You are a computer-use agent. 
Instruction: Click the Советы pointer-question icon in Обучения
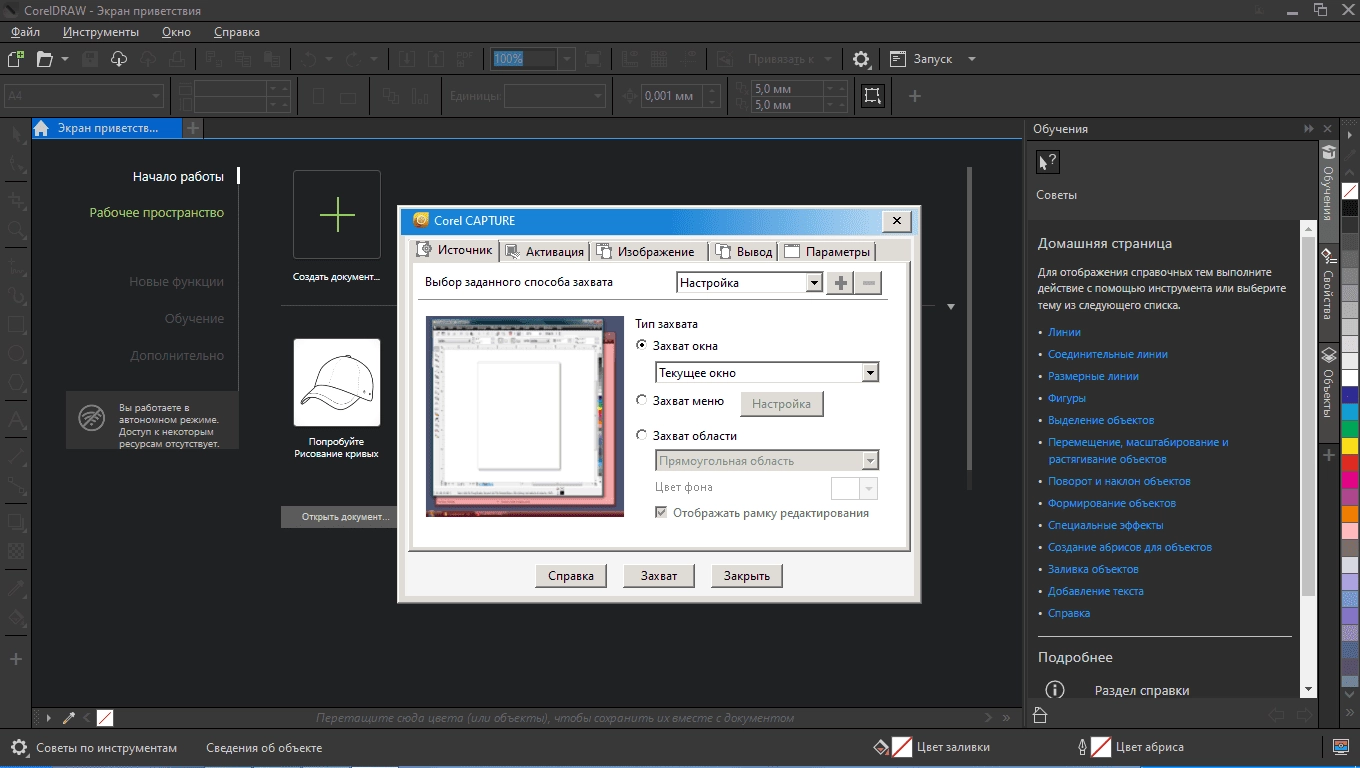[1047, 162]
